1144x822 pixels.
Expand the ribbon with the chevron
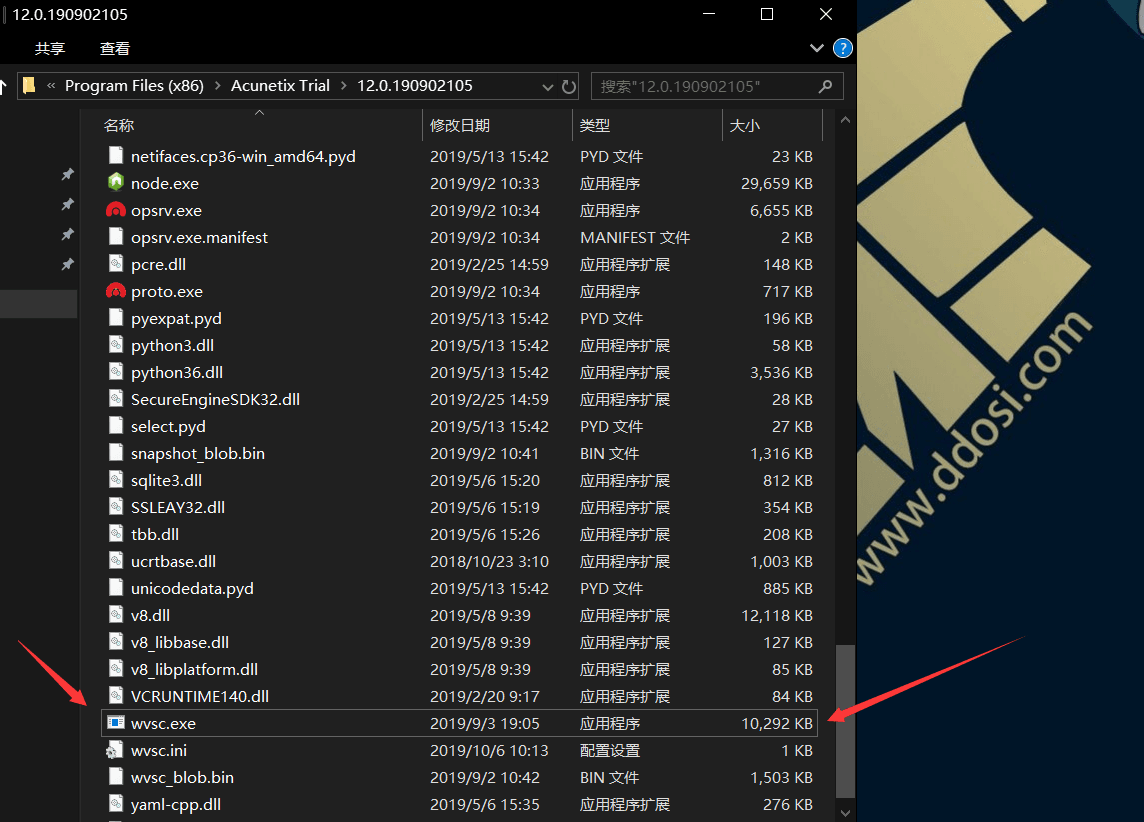816,48
